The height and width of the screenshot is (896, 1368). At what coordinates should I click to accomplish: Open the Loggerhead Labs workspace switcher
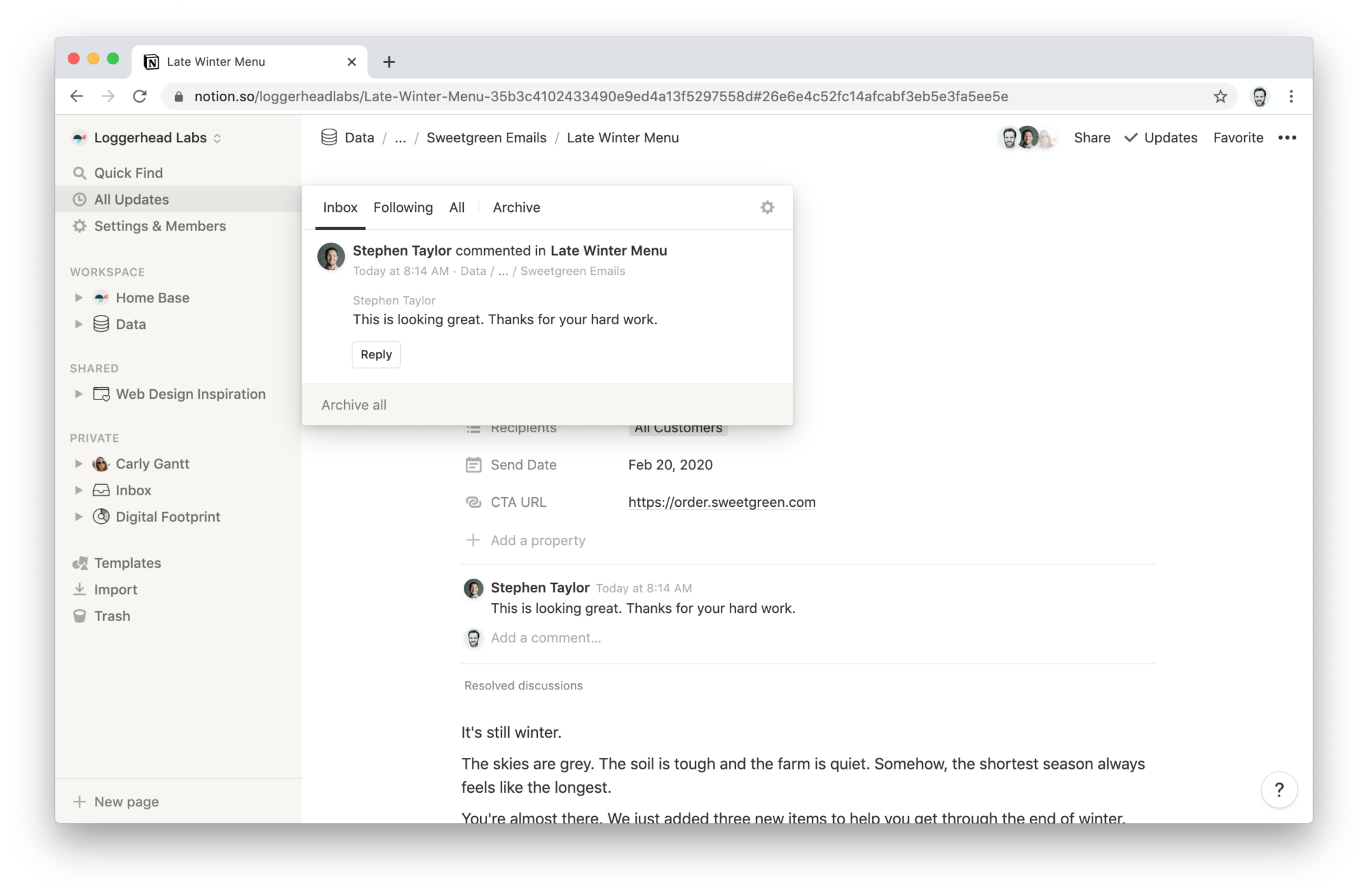click(146, 137)
